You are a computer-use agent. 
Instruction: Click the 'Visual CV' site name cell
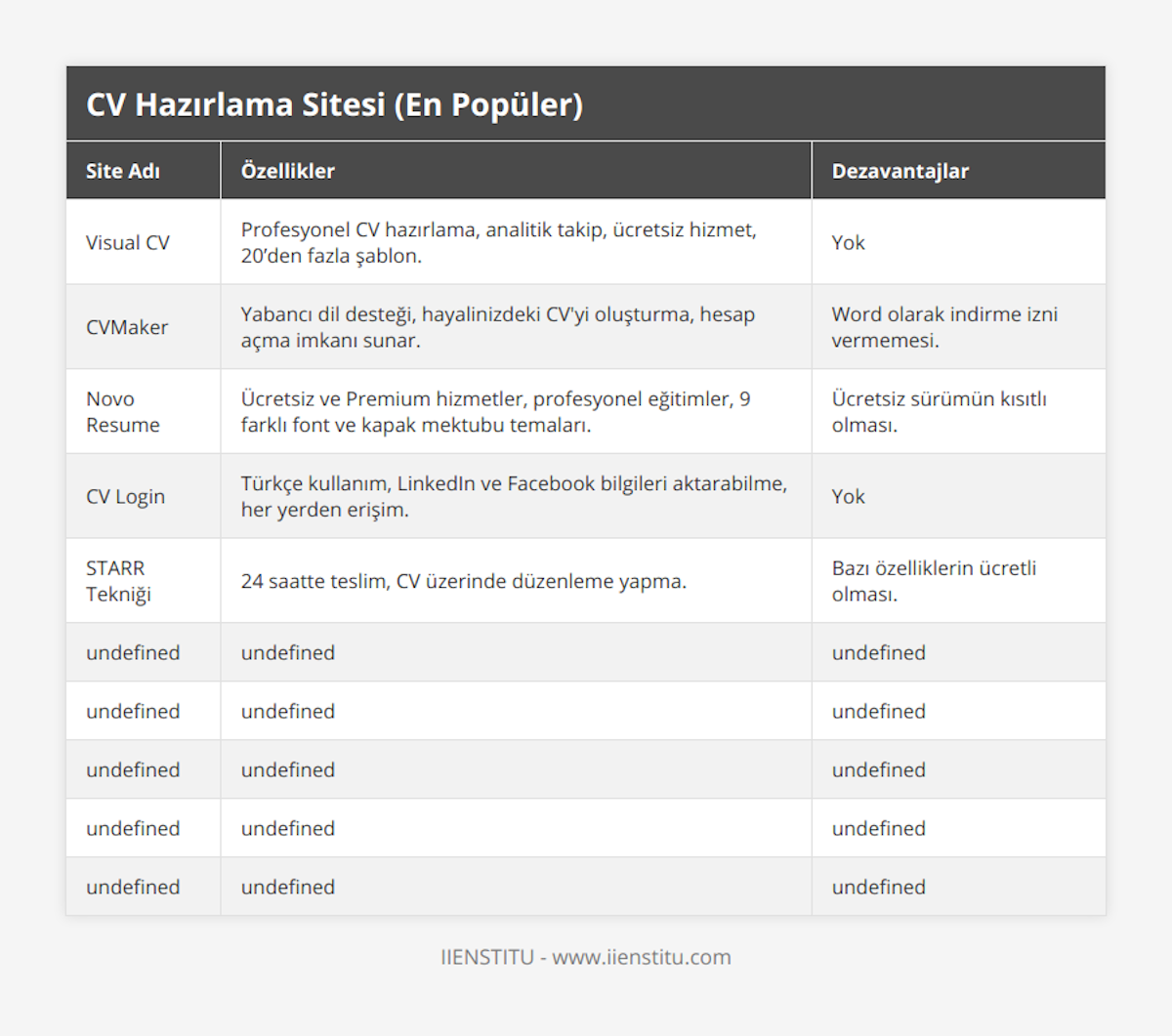point(128,242)
